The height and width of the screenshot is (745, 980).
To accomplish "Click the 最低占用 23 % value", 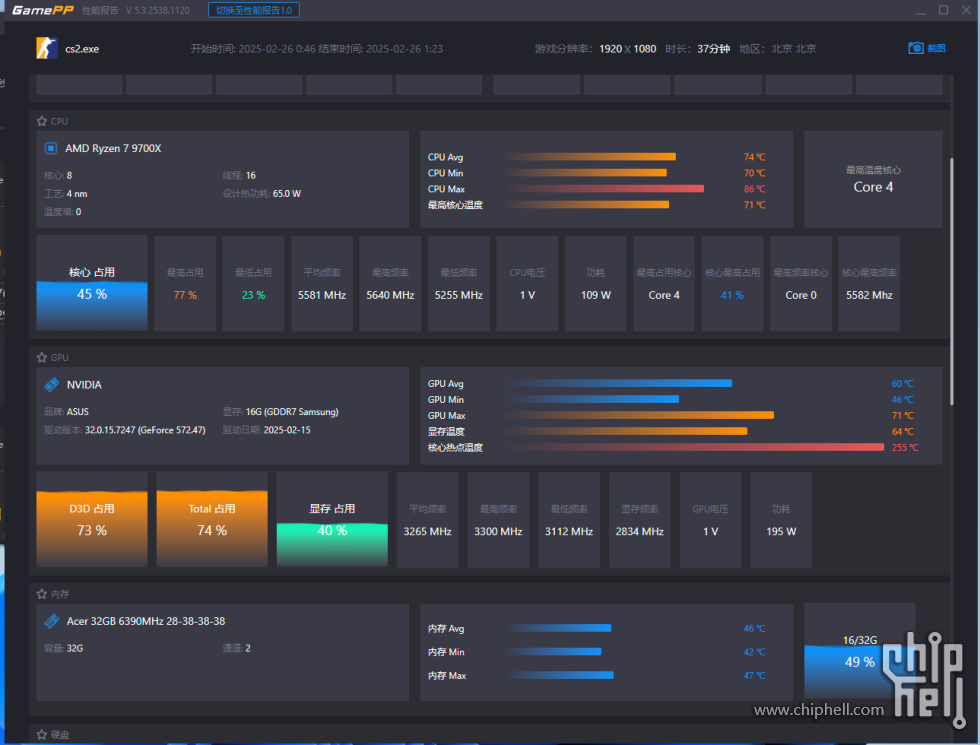I will pyautogui.click(x=253, y=295).
